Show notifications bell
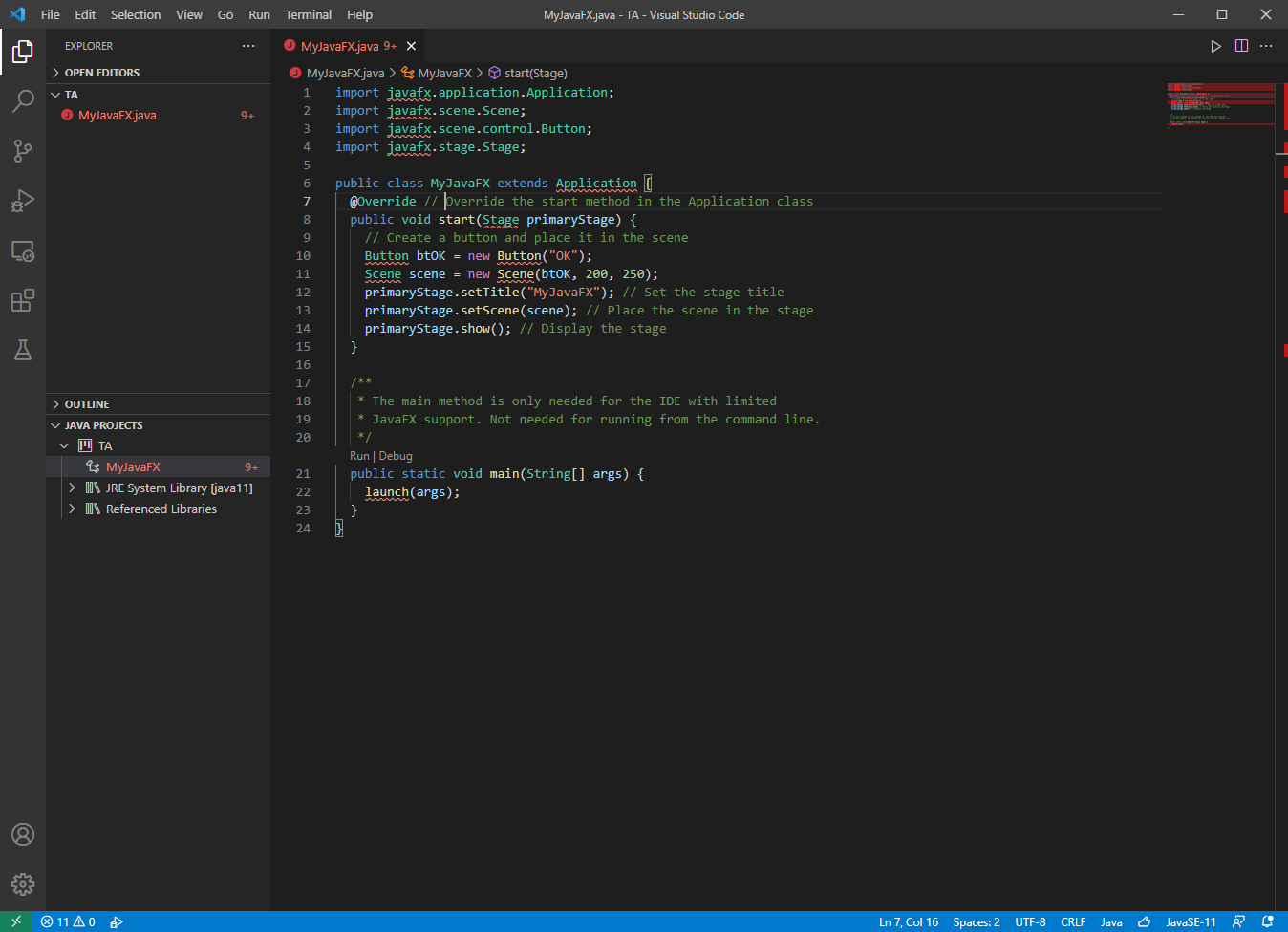This screenshot has width=1288, height=932. click(x=1268, y=921)
